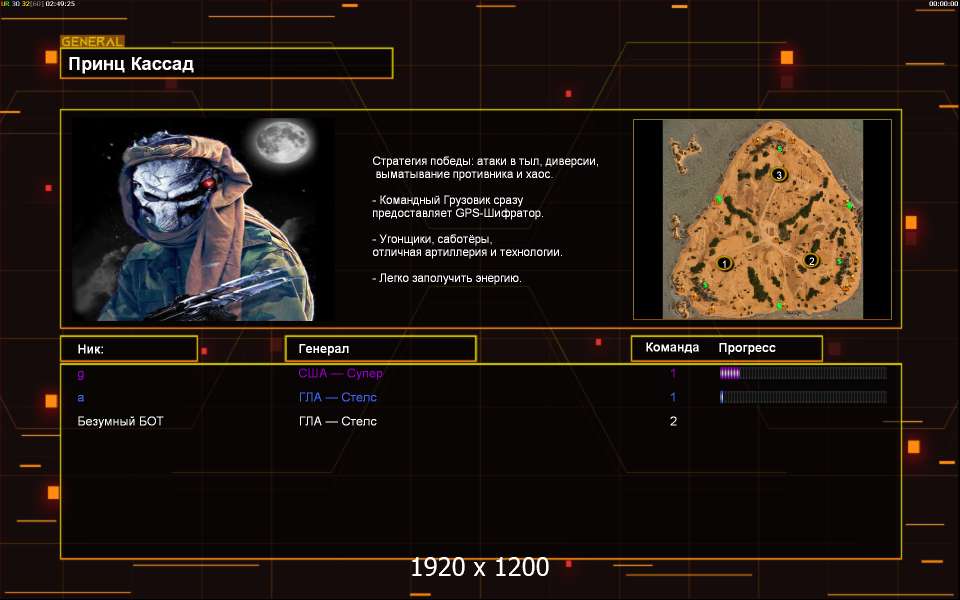Click team number 2 for Безумный БОТ
Screen dimensions: 960x600
pyautogui.click(x=673, y=421)
